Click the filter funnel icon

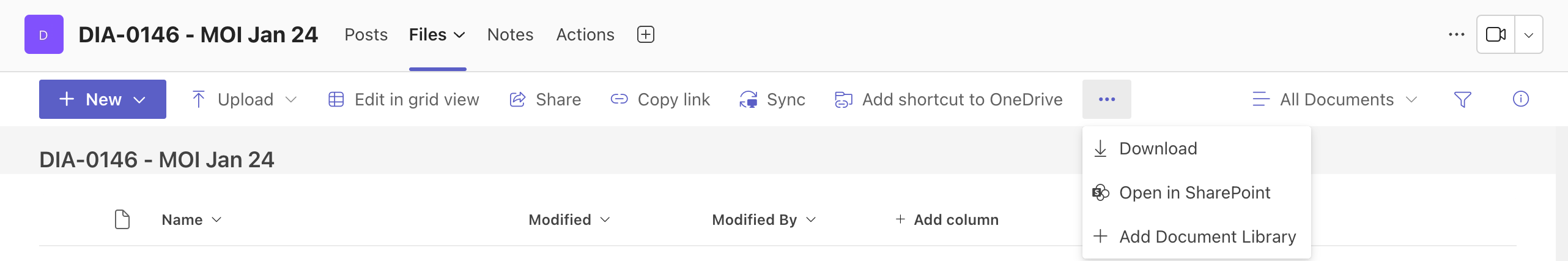[x=1462, y=99]
